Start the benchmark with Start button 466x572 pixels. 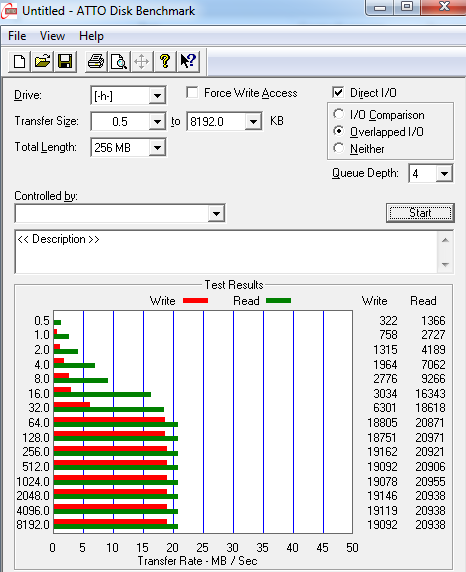click(x=420, y=213)
